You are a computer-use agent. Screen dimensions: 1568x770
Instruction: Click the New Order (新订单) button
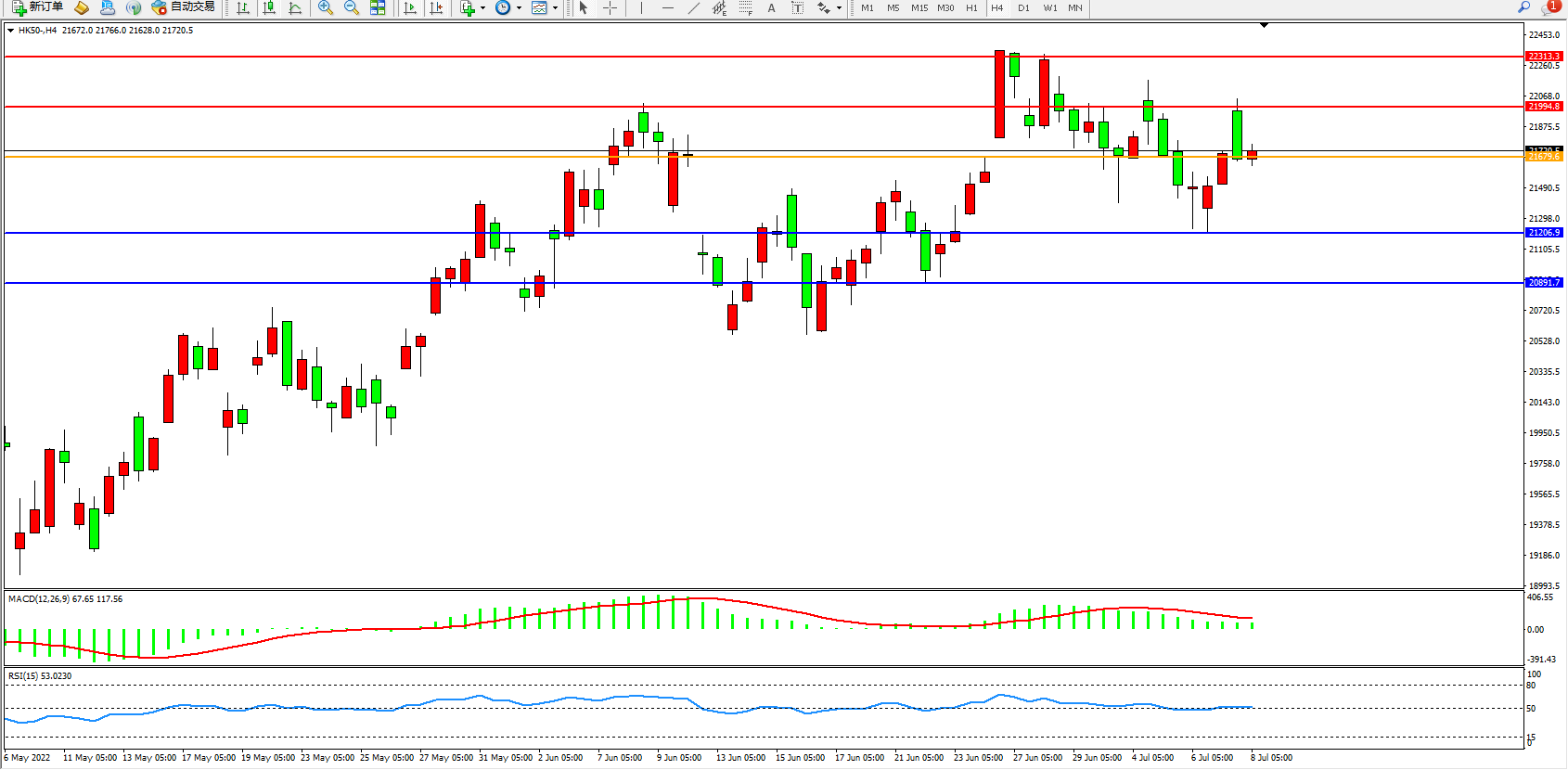coord(37,7)
